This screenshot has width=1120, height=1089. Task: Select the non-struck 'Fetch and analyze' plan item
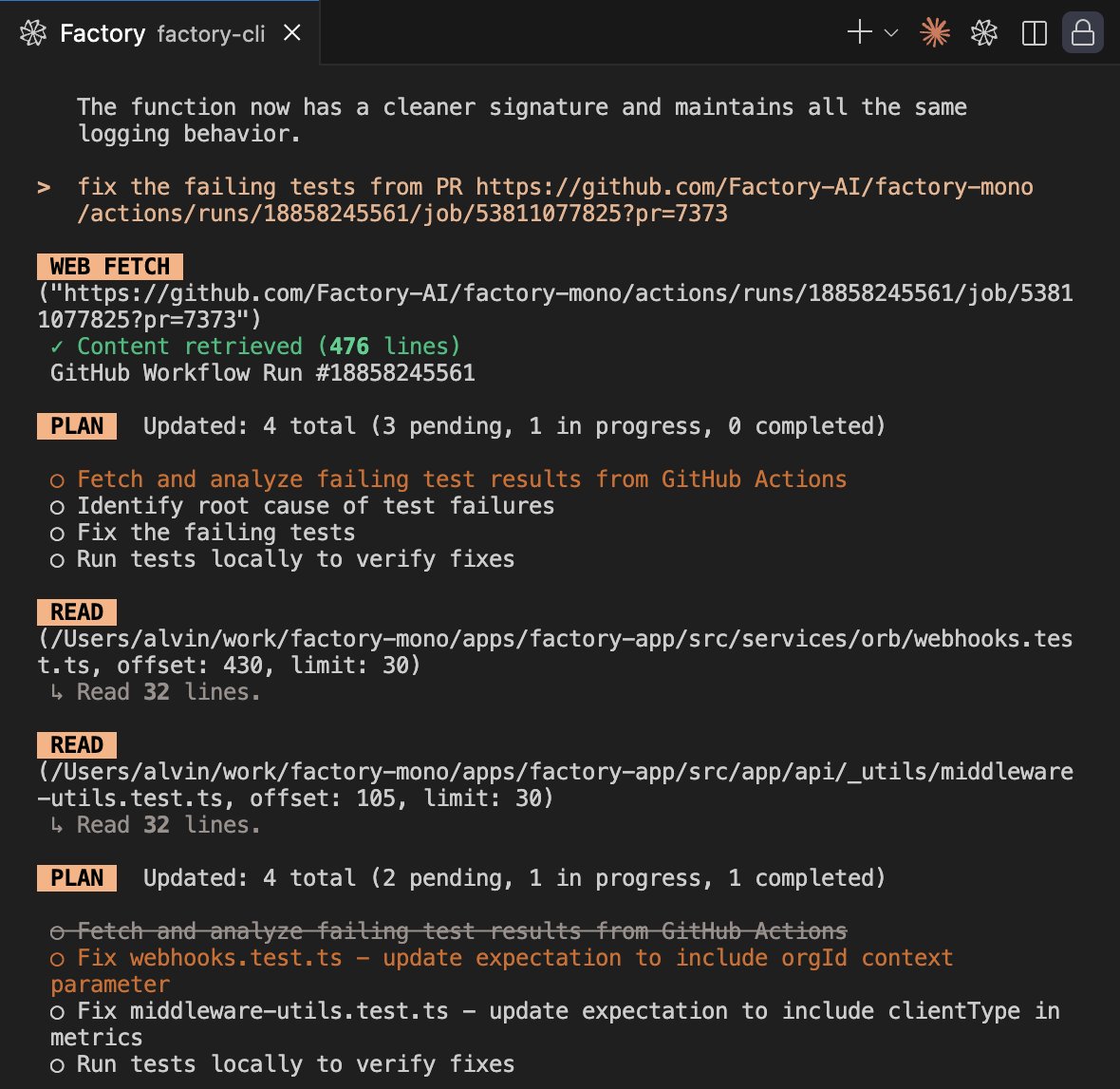449,479
